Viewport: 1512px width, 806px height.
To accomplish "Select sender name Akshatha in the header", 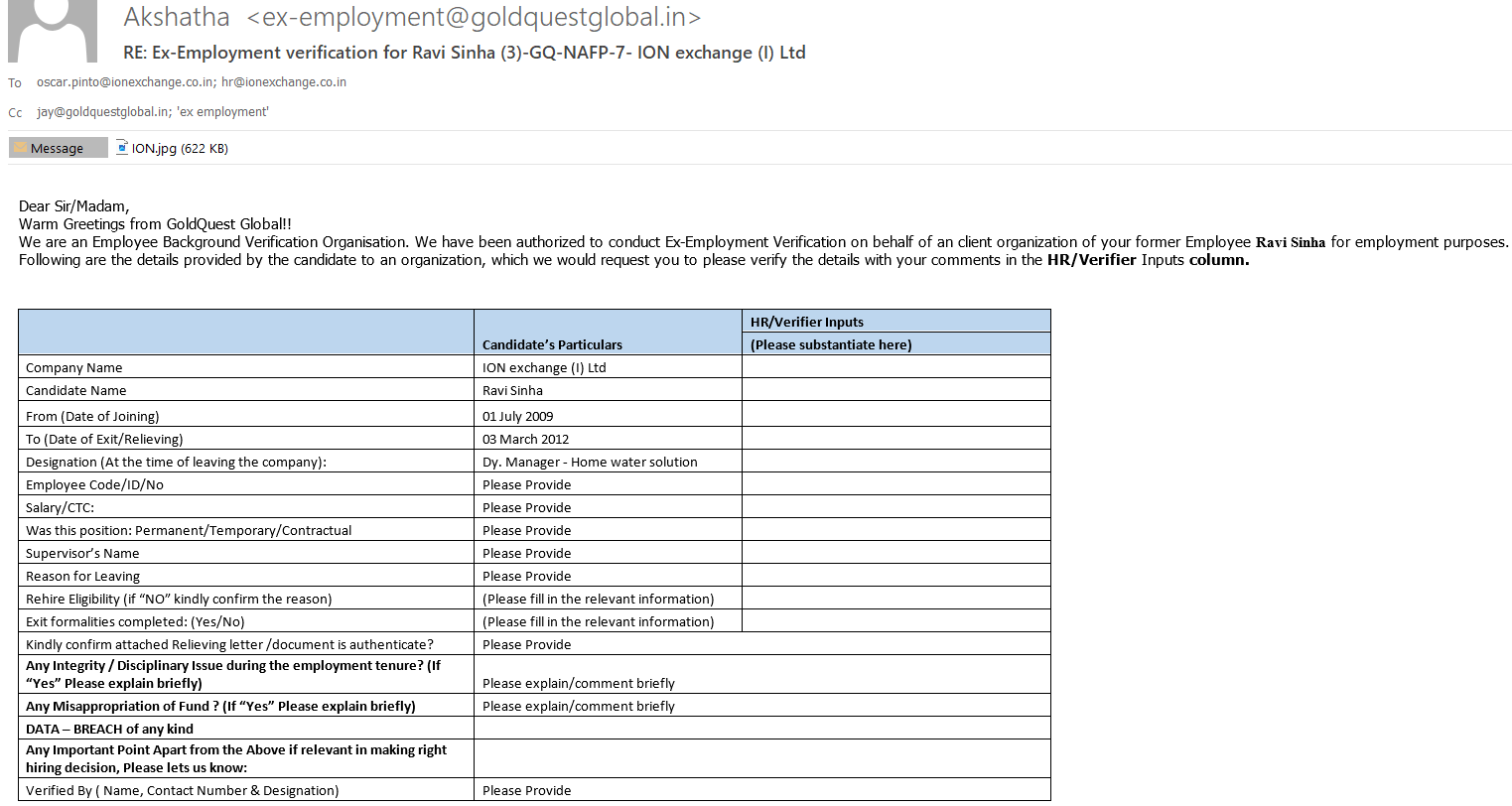I will coord(177,17).
